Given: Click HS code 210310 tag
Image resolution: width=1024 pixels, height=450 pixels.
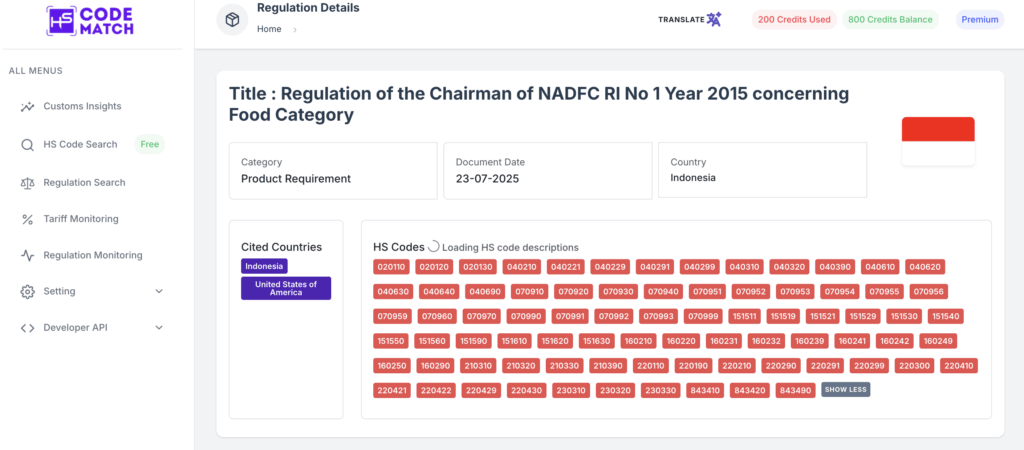Looking at the screenshot, I should [x=478, y=366].
